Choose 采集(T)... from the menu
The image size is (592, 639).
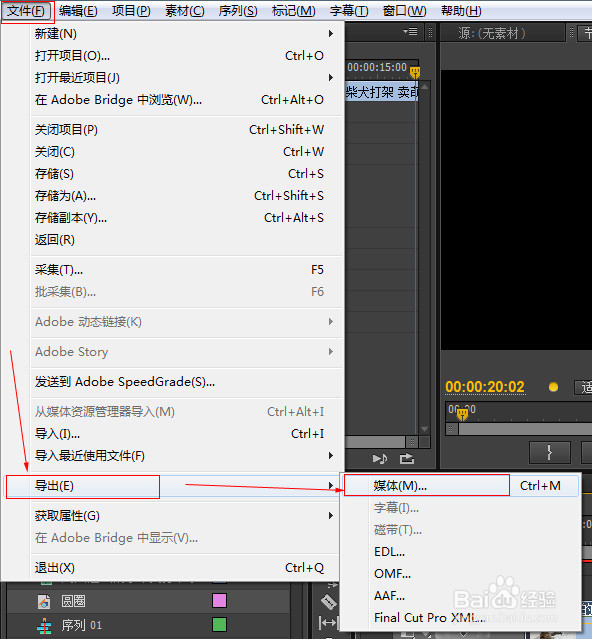pyautogui.click(x=185, y=270)
